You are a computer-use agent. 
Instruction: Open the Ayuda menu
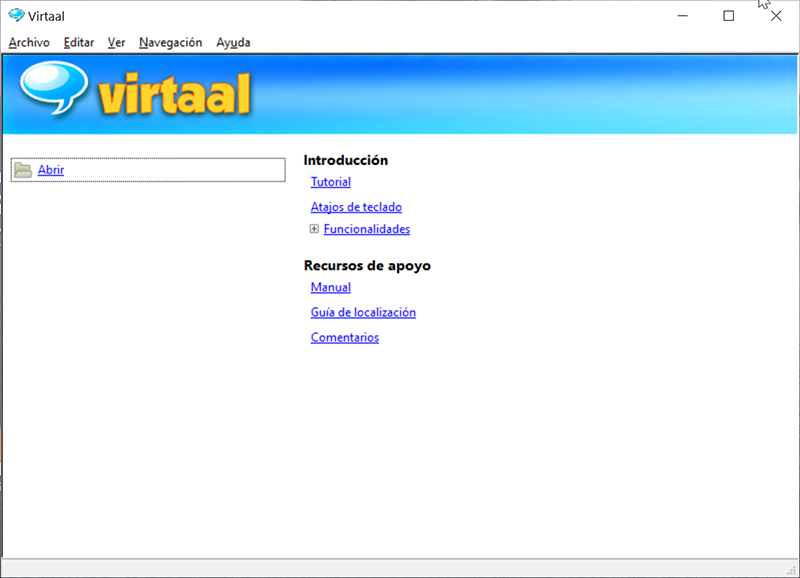tap(233, 42)
